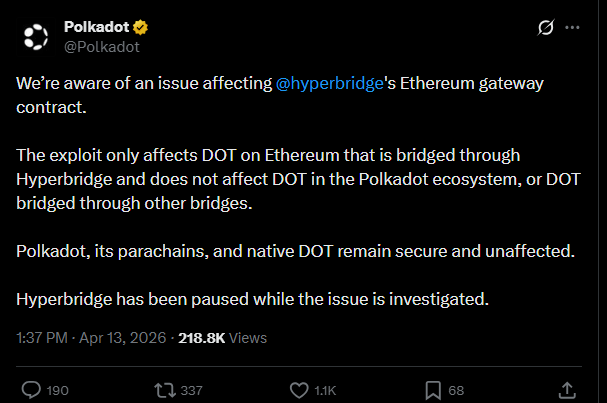Click the 190 replies count
The image size is (607, 403).
(57, 390)
